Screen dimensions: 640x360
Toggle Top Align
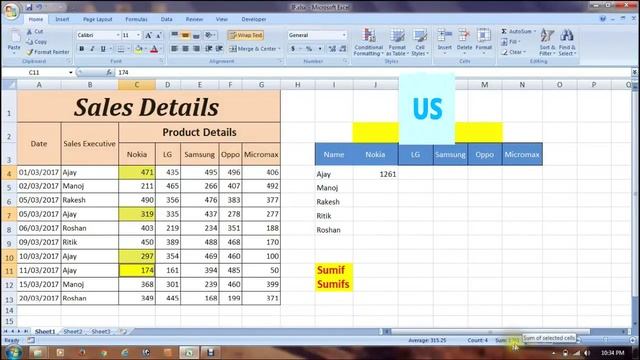[x=175, y=36]
